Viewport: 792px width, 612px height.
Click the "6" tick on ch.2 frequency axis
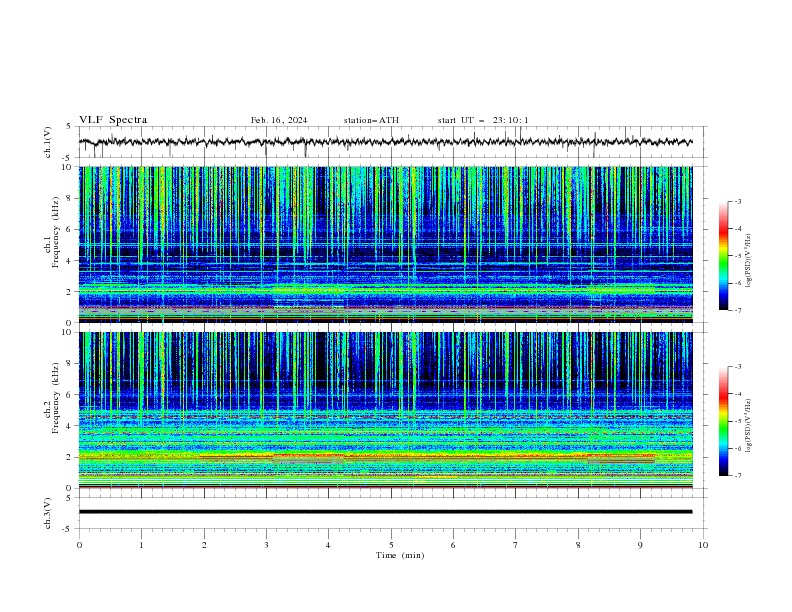[x=71, y=394]
